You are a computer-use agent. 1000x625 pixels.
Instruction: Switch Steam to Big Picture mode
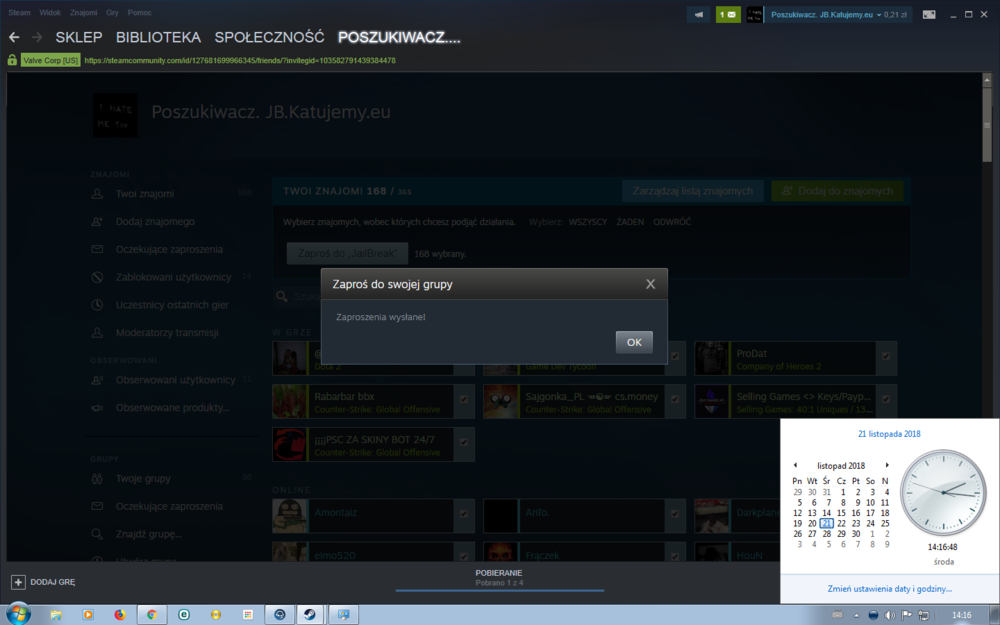tap(929, 15)
